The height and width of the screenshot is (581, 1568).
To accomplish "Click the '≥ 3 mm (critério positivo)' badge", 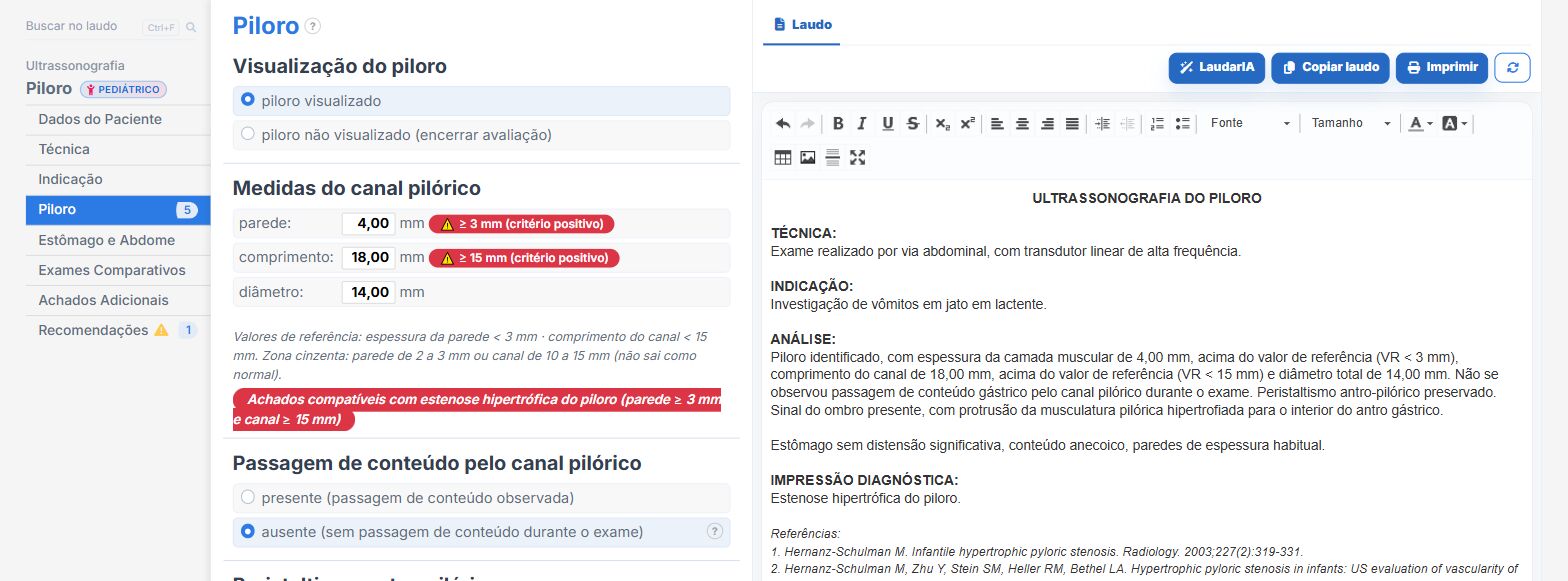I will pos(522,223).
